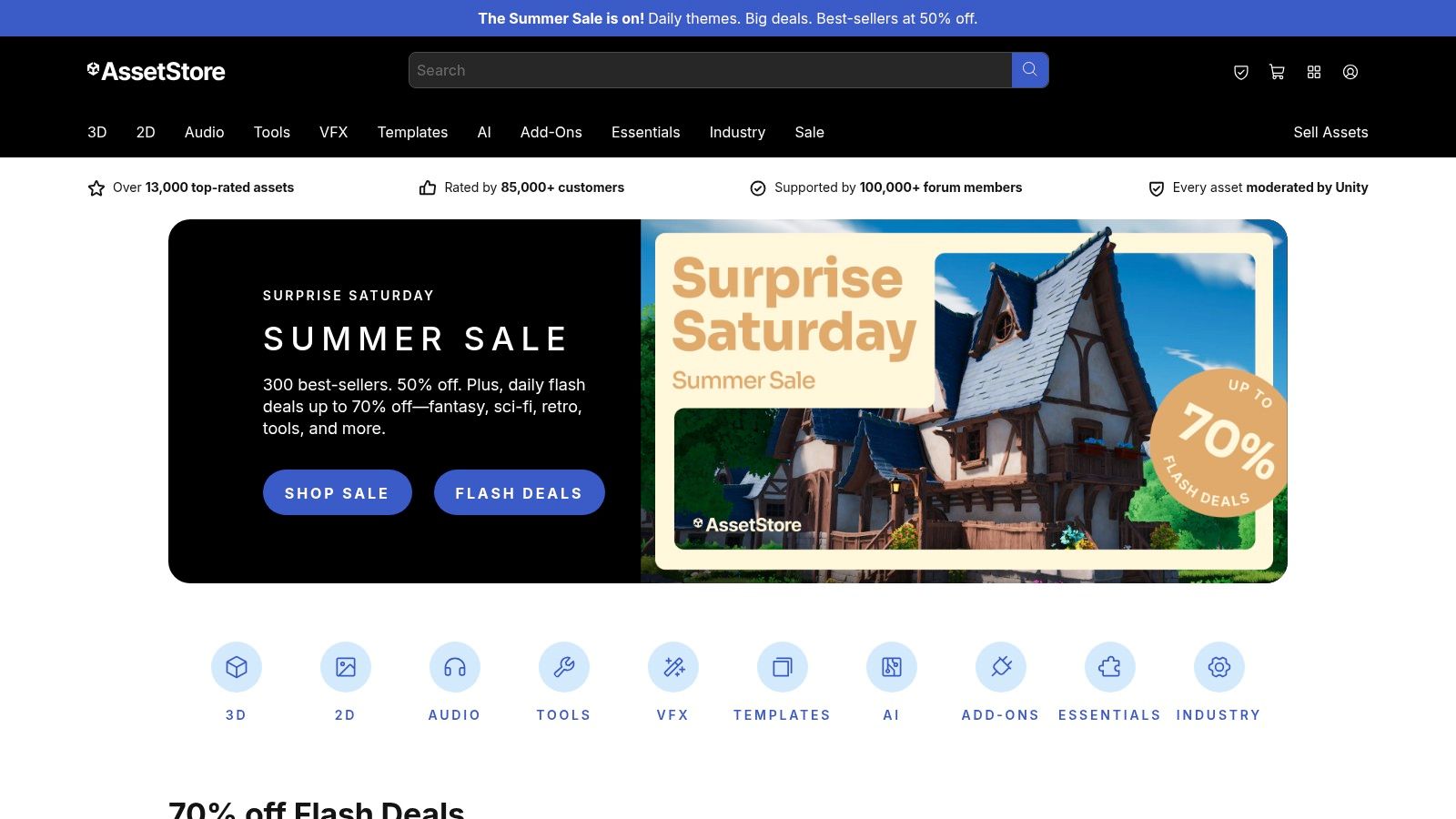Click the AI label under category icons
This screenshot has height=819, width=1456.
pyautogui.click(x=892, y=715)
